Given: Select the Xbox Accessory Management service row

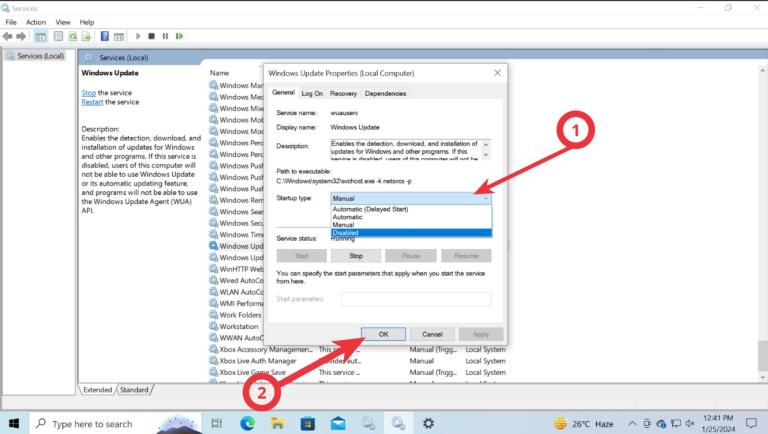Looking at the screenshot, I should point(265,349).
